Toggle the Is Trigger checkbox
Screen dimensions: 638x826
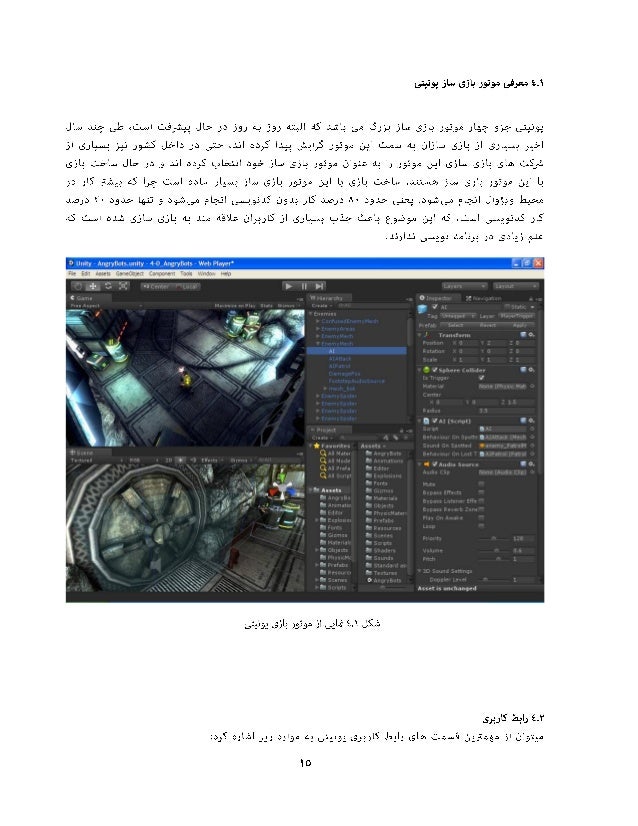(x=481, y=378)
